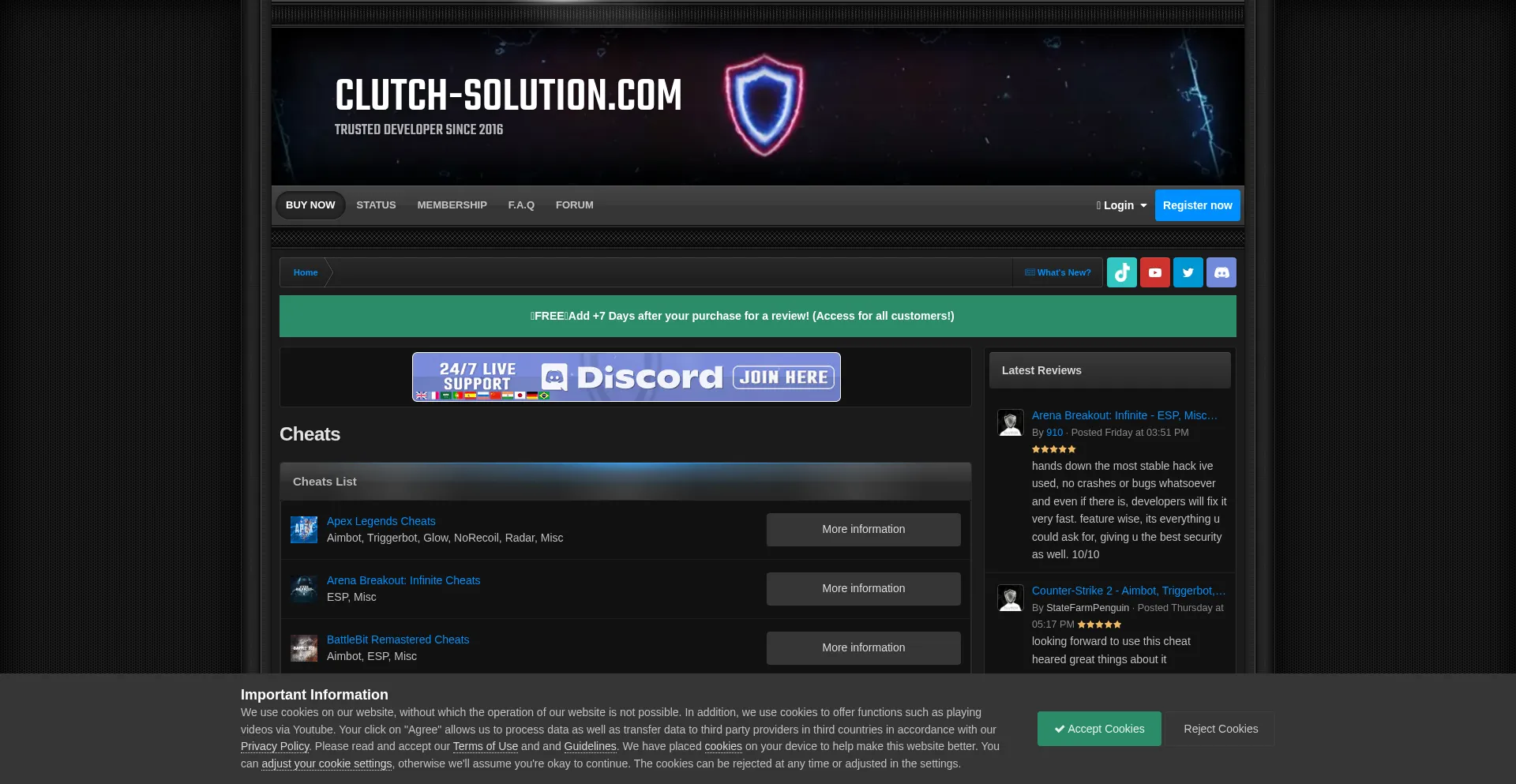
Task: Open the Apex Legends Cheats link
Action: point(381,521)
